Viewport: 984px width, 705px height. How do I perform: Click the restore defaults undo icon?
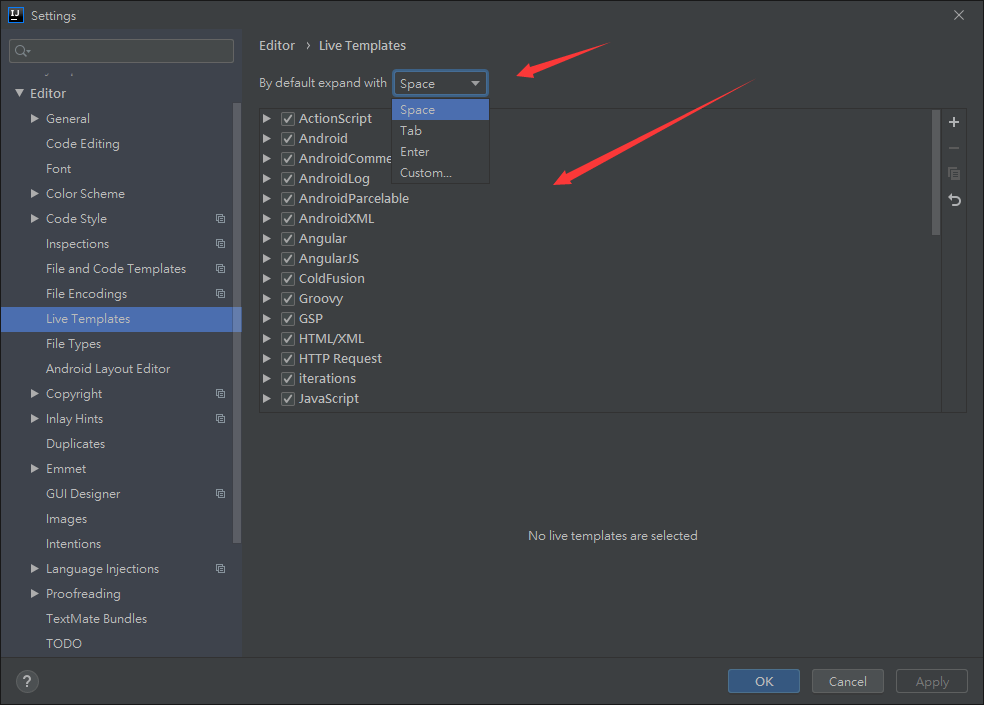click(x=954, y=200)
